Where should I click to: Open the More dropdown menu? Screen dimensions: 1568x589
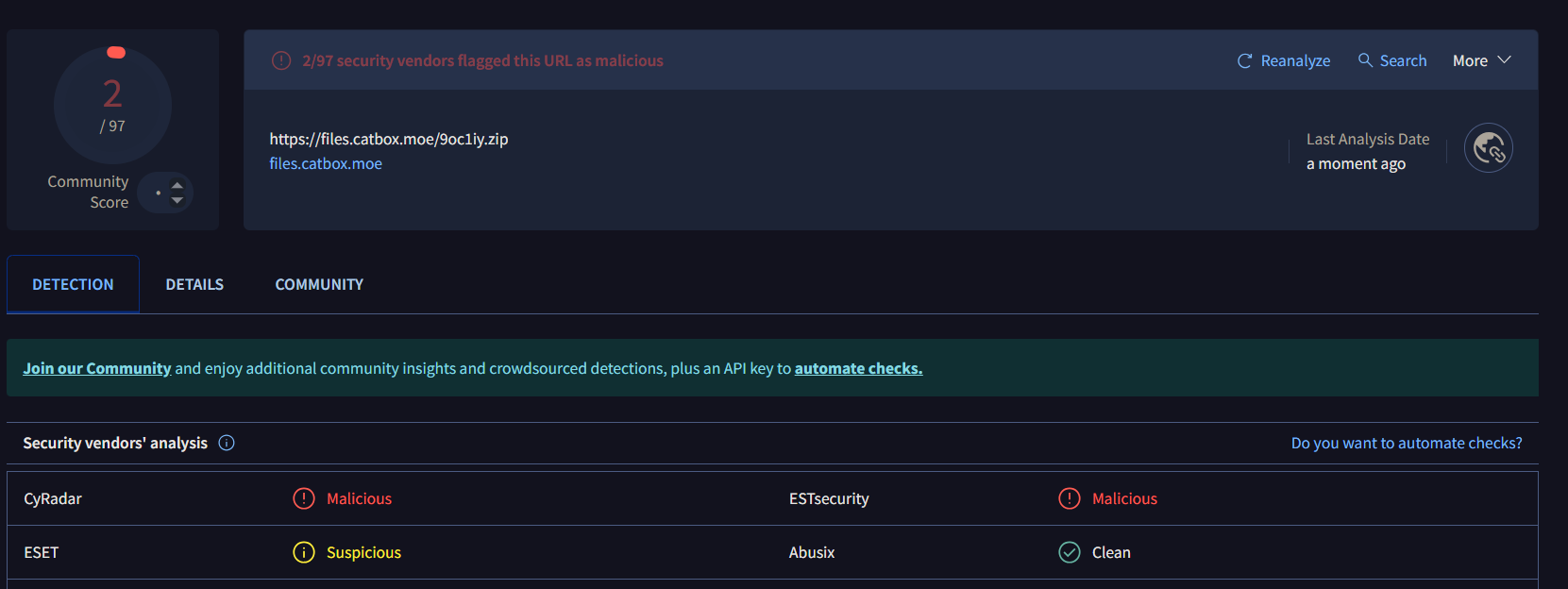pyautogui.click(x=1482, y=60)
